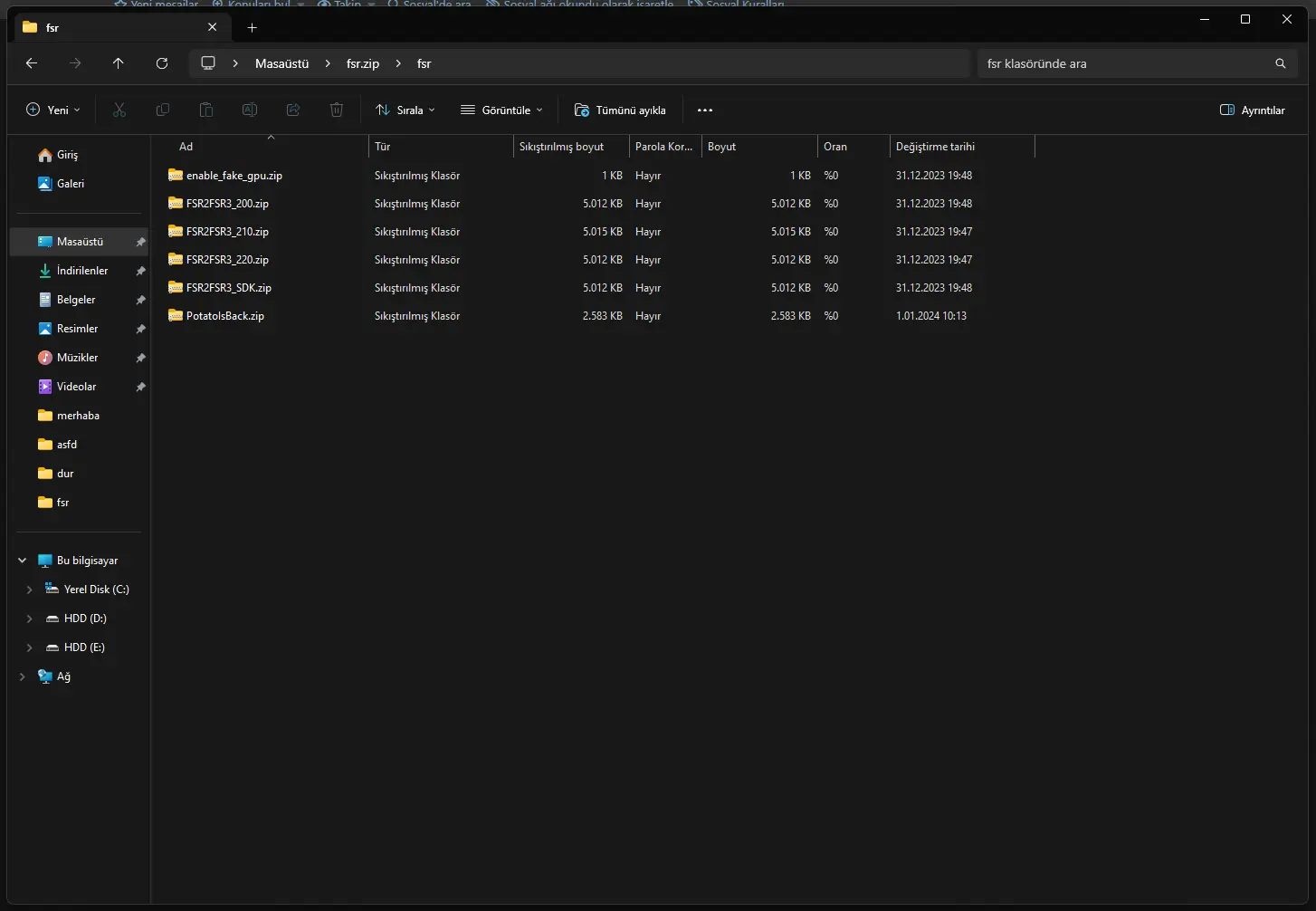Viewport: 1316px width, 911px height.
Task: Toggle the pin next to Videolar
Action: (x=140, y=387)
